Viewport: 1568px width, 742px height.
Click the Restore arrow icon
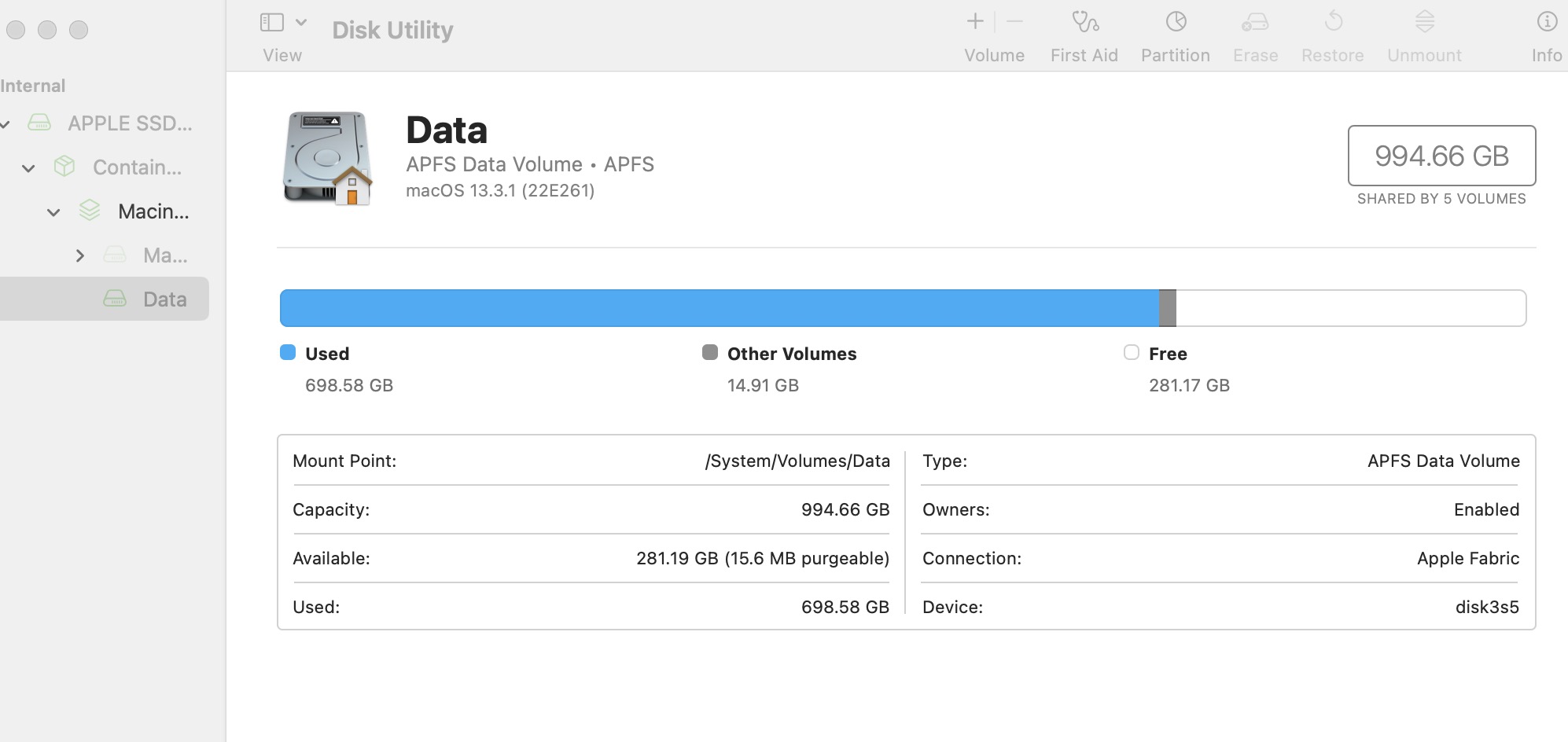click(1333, 22)
